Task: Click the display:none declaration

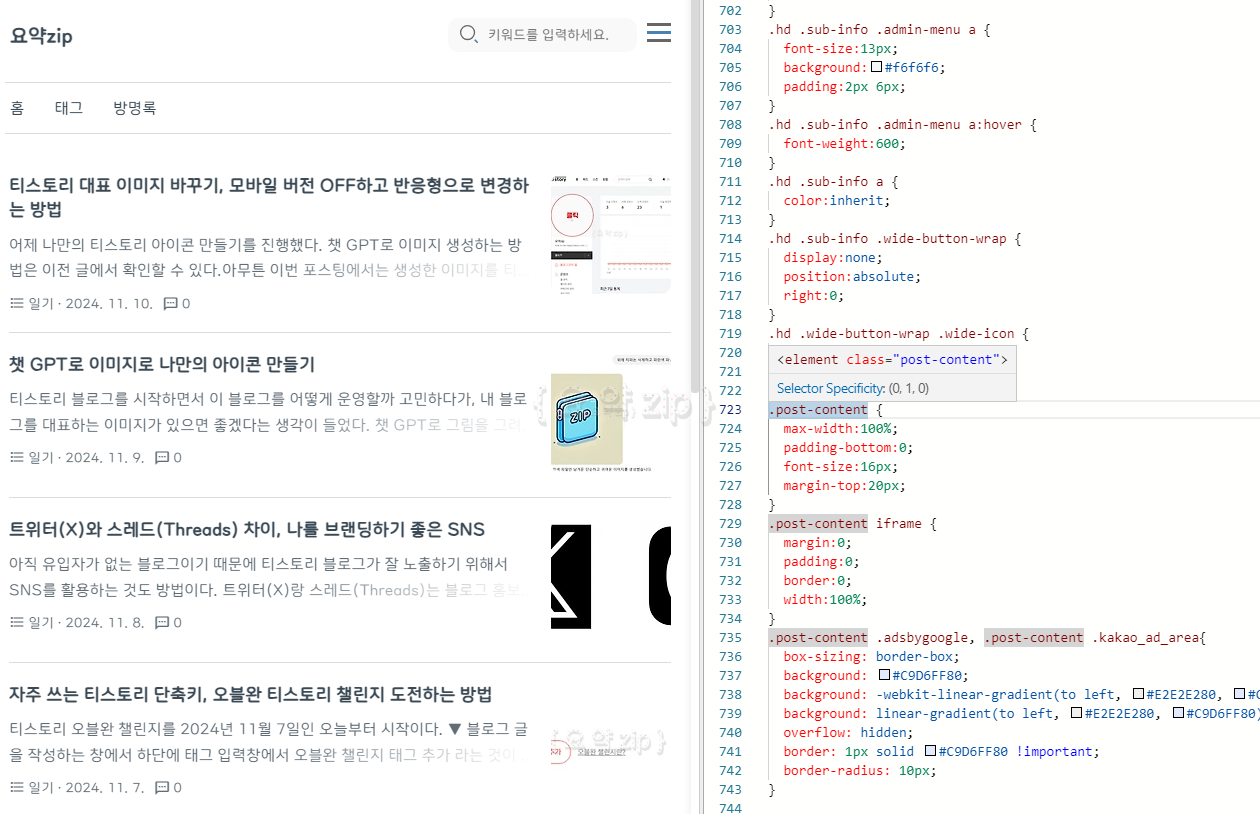Action: [833, 257]
